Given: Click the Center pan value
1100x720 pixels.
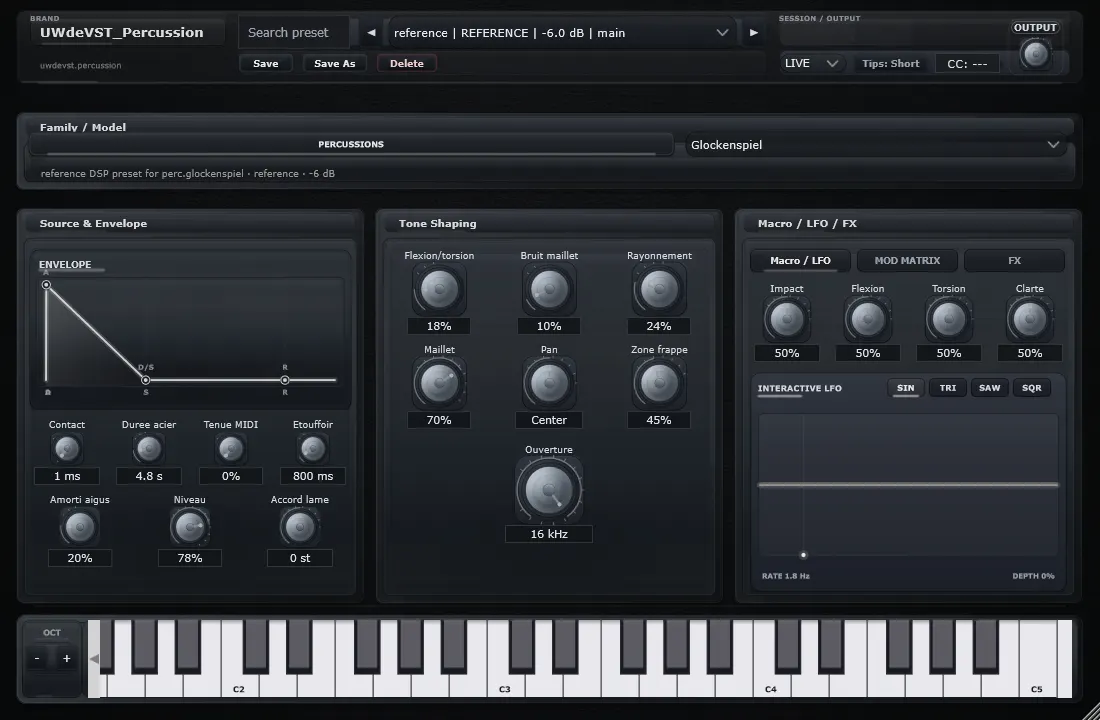Looking at the screenshot, I should coord(549,420).
